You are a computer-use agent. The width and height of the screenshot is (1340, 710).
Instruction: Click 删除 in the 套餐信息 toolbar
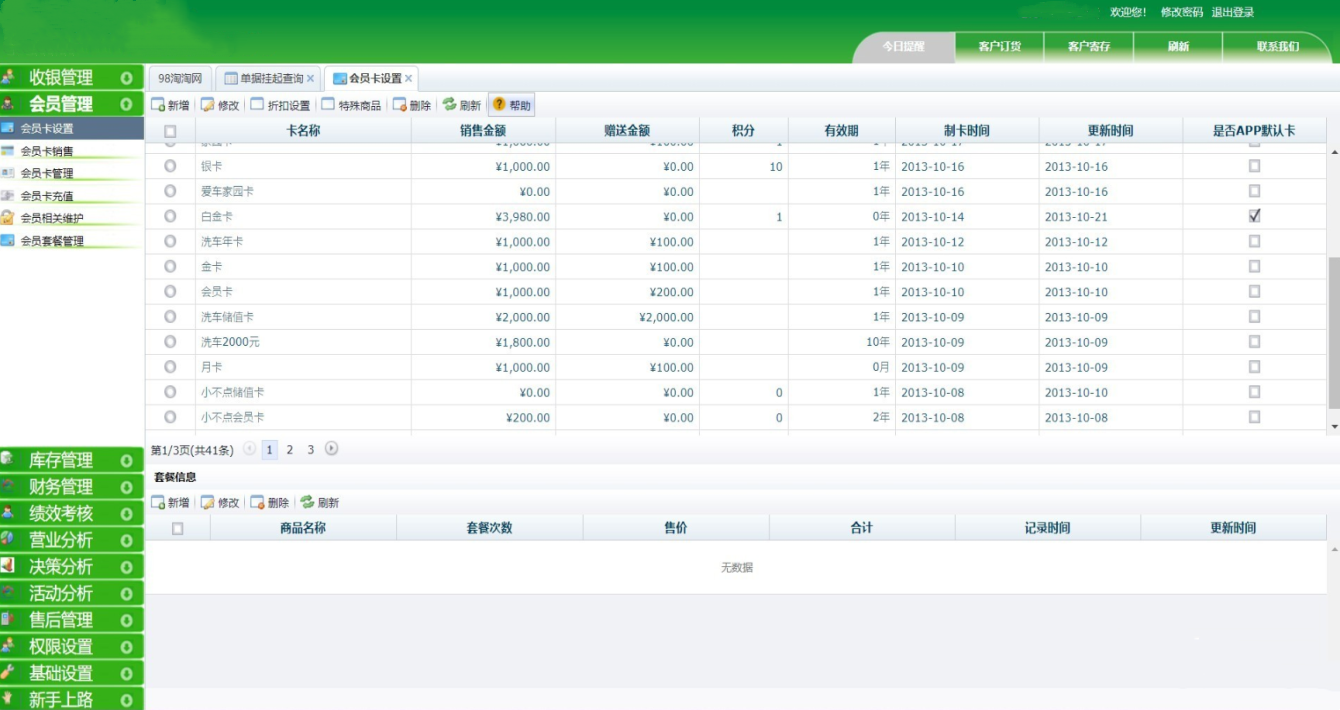(270, 503)
